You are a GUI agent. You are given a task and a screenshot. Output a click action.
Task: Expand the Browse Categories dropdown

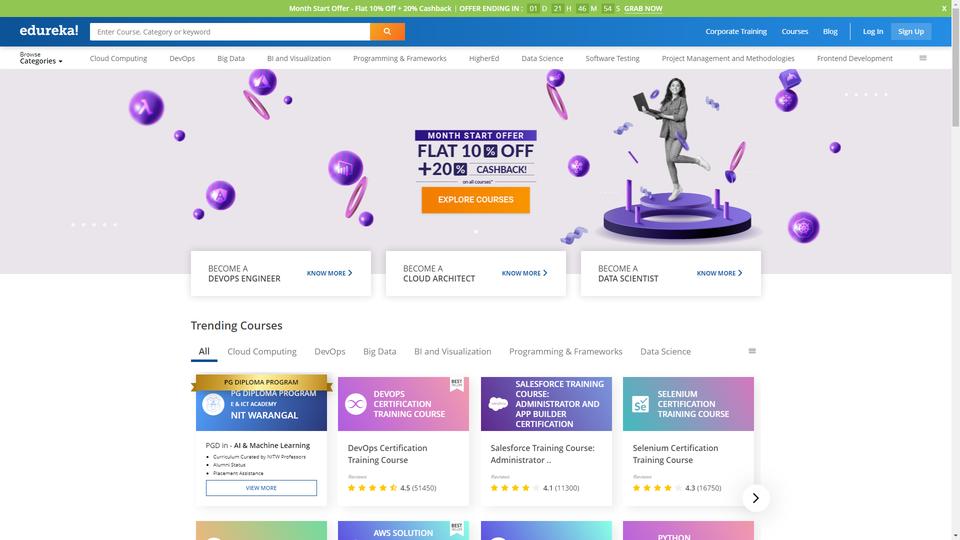click(x=40, y=58)
